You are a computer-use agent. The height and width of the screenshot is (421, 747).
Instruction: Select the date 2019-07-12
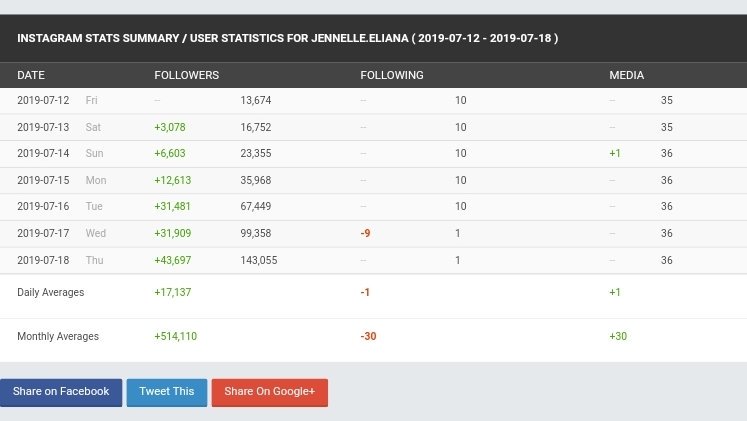tap(43, 100)
